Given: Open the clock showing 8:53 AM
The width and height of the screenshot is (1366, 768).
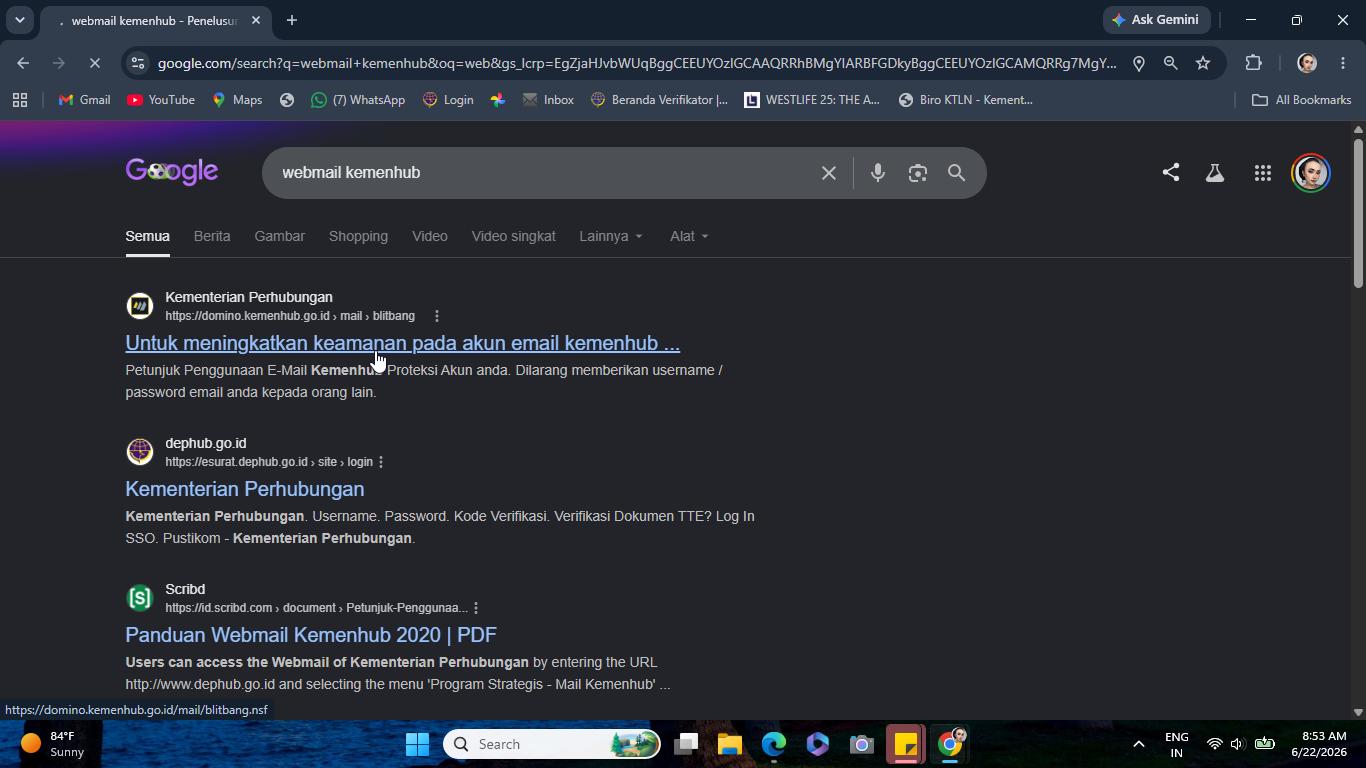Looking at the screenshot, I should [x=1318, y=744].
